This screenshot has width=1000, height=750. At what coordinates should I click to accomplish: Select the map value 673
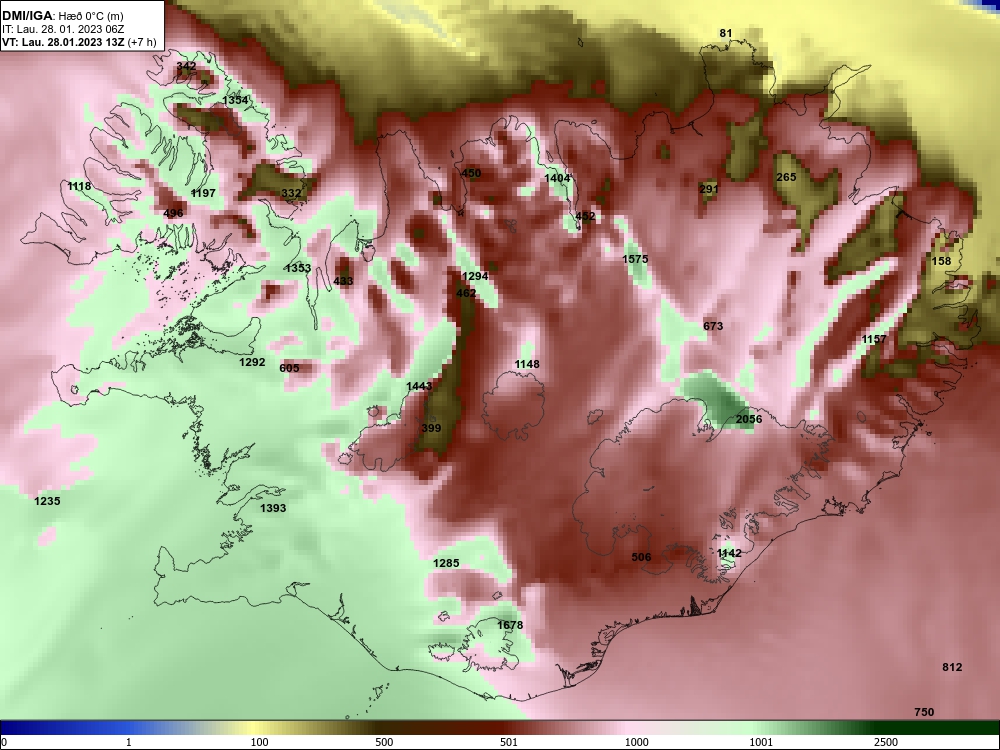tap(713, 326)
